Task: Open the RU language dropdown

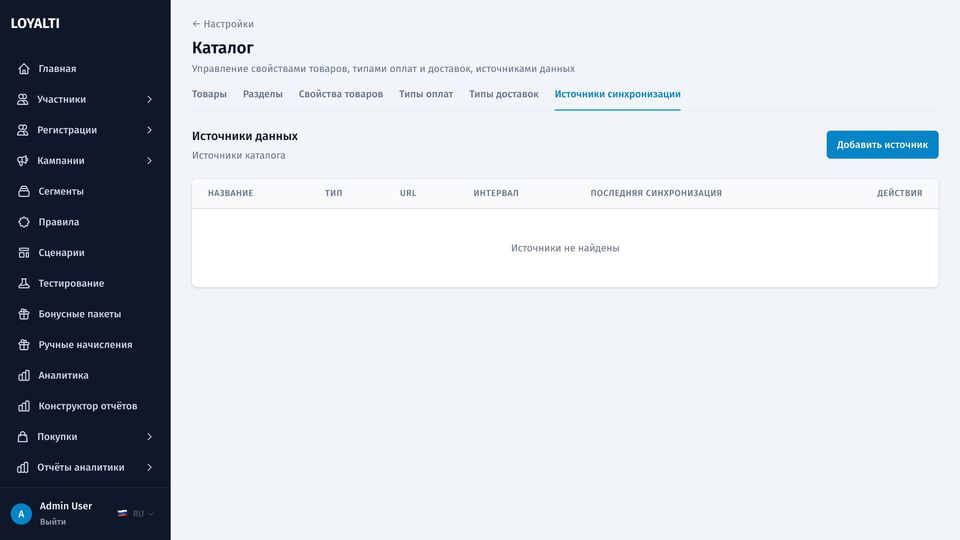Action: click(136, 514)
